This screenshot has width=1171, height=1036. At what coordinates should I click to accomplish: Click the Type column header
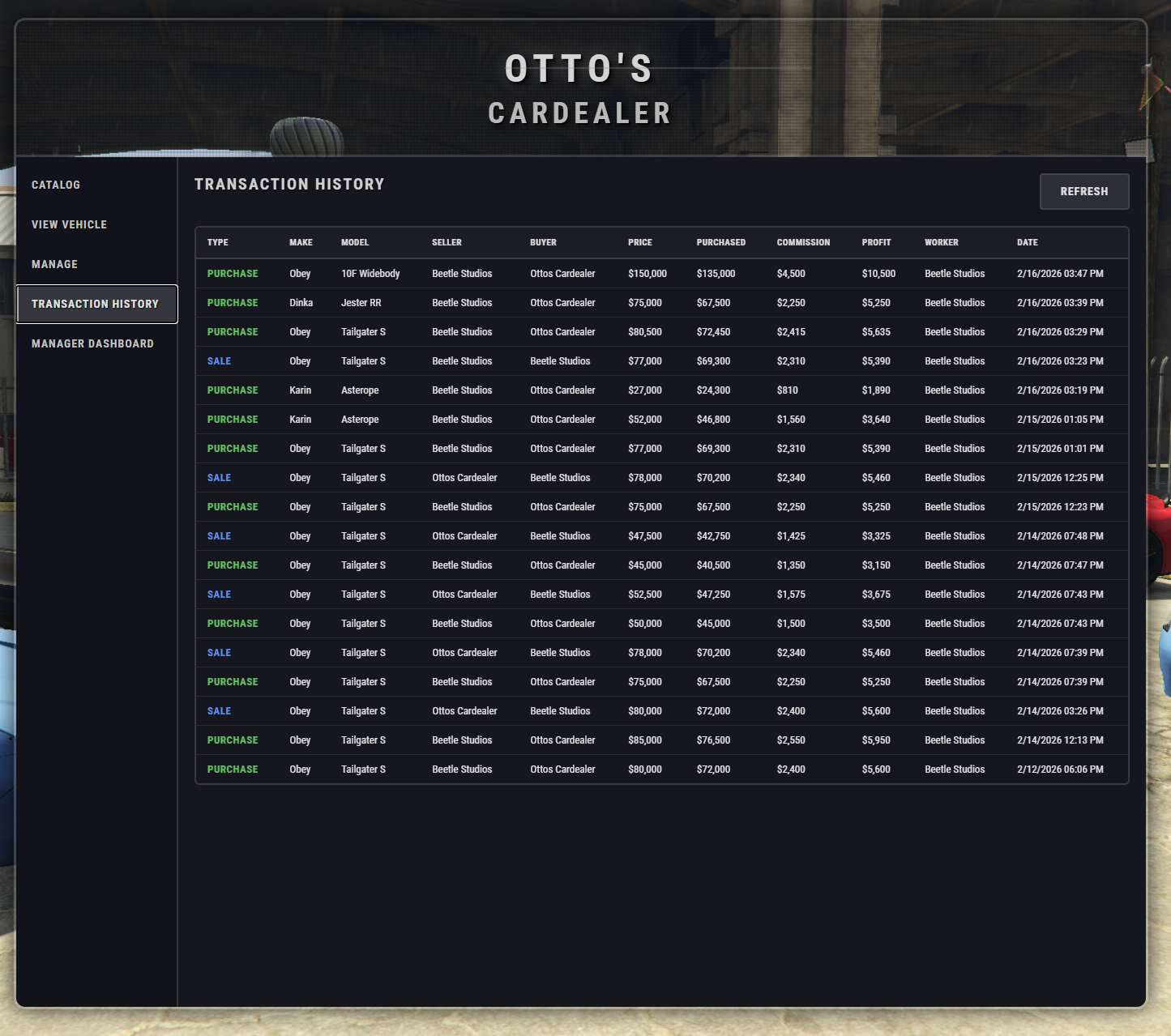pyautogui.click(x=217, y=242)
